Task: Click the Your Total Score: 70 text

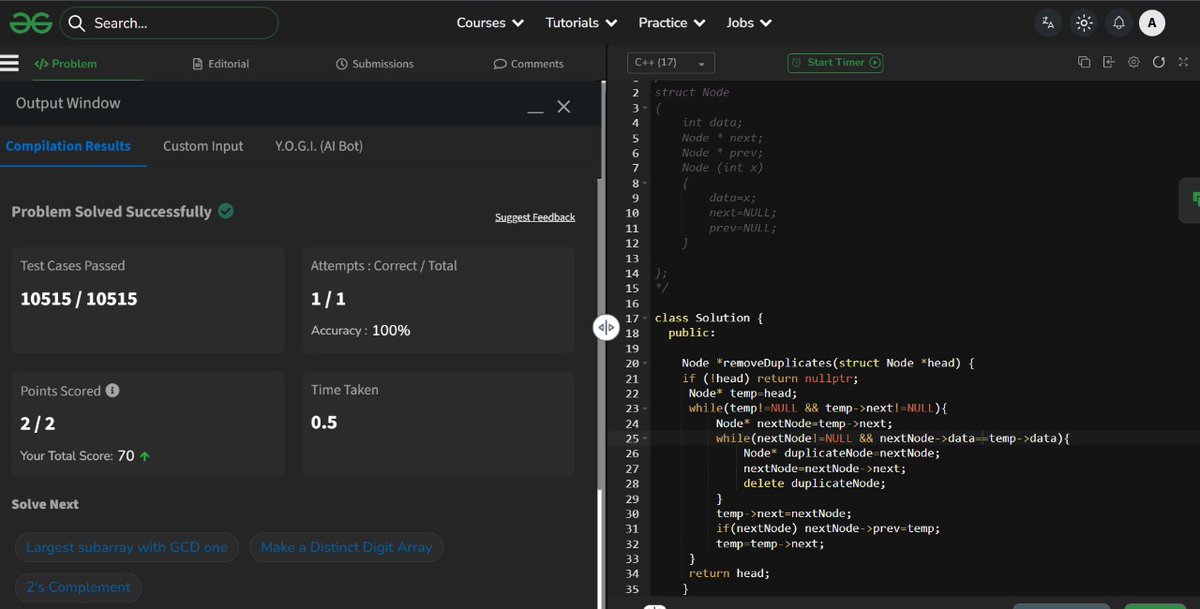Action: tap(85, 455)
